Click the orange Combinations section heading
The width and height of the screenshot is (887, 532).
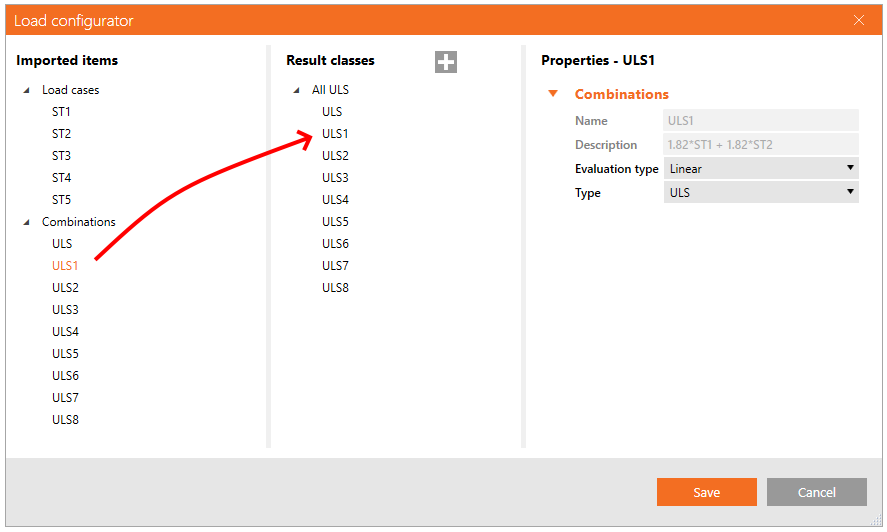[x=622, y=94]
